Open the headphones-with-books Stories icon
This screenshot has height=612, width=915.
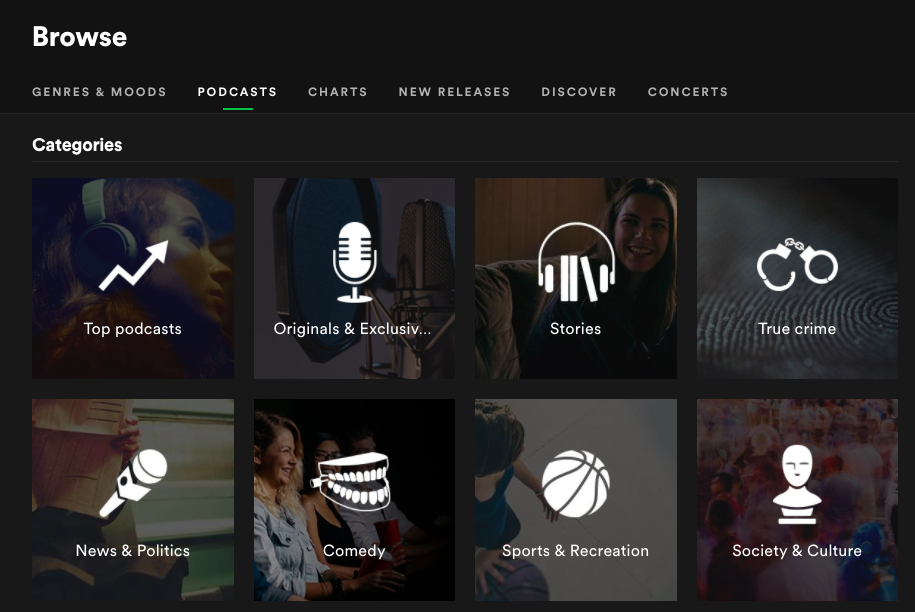pos(576,262)
